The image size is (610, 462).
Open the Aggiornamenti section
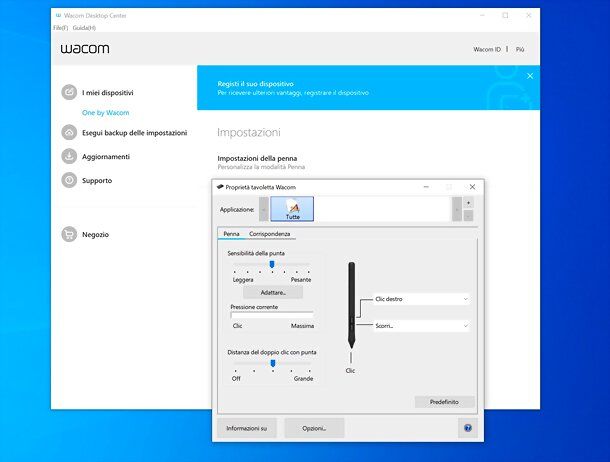click(x=106, y=157)
